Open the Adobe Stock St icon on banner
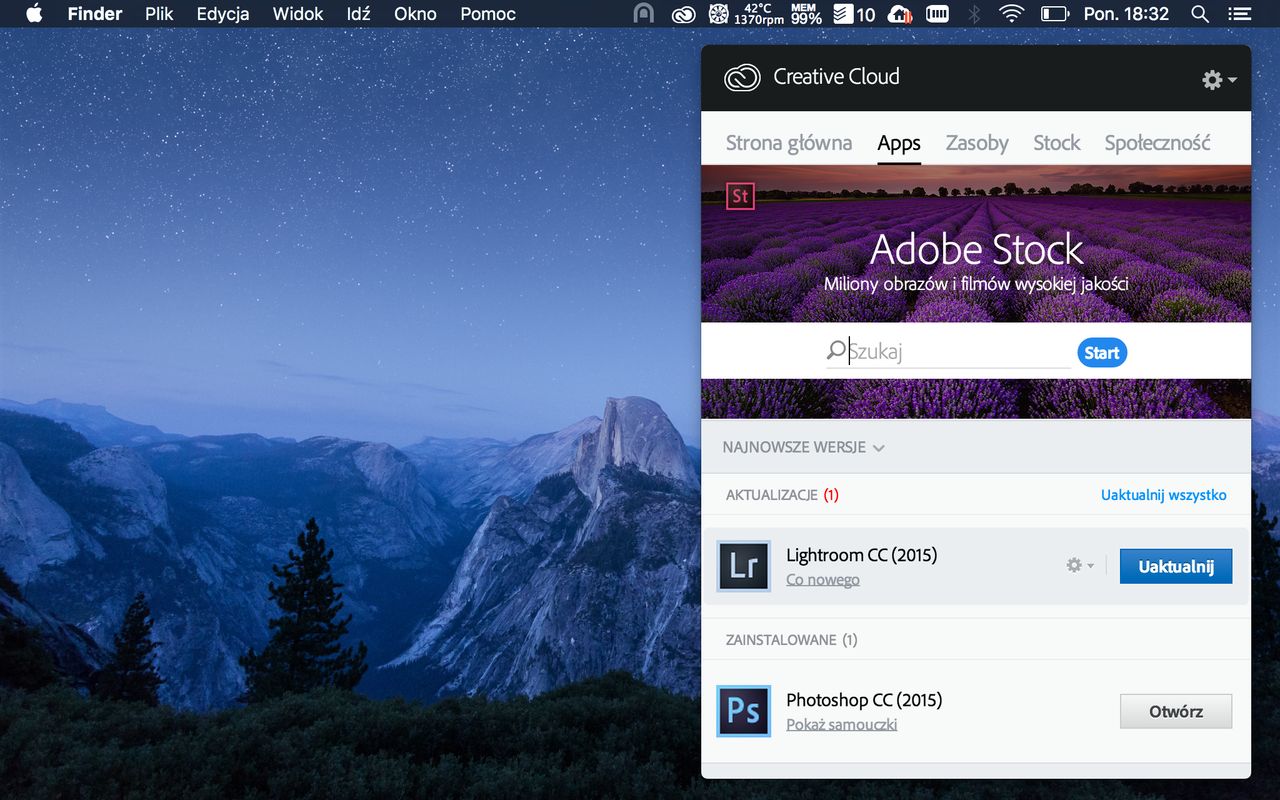1280x800 pixels. tap(739, 196)
